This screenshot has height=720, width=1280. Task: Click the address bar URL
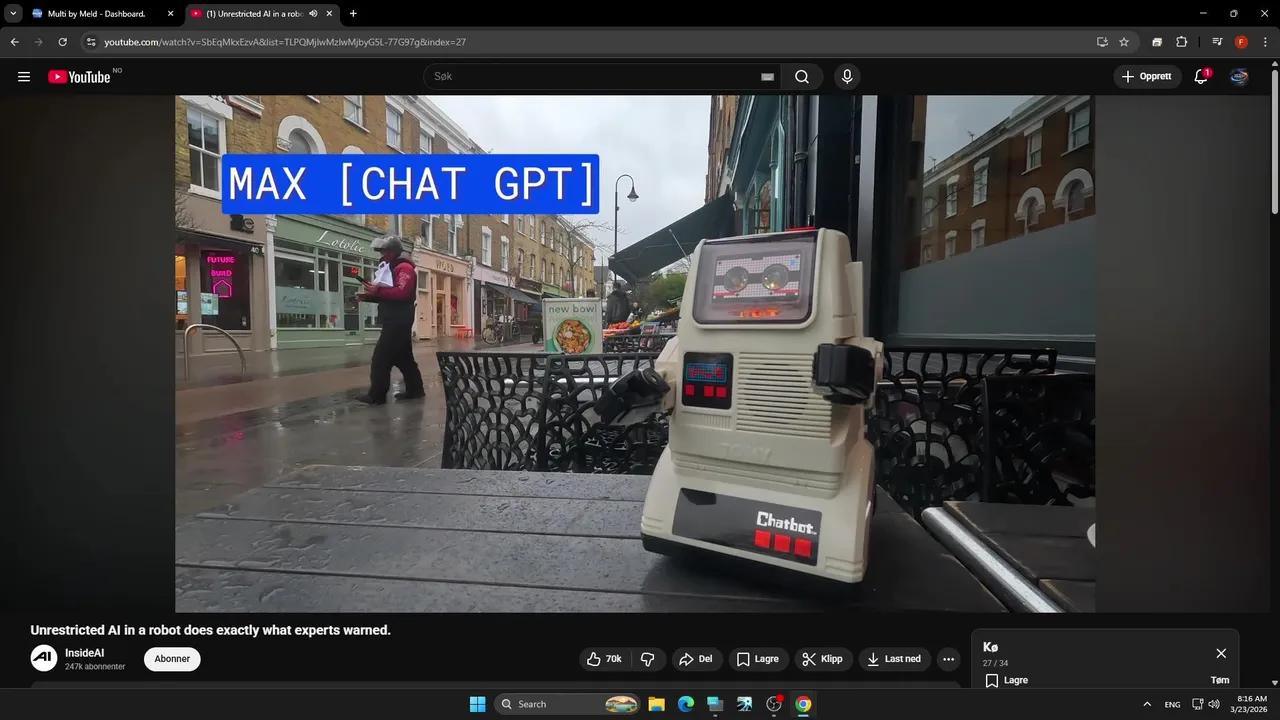coord(285,42)
